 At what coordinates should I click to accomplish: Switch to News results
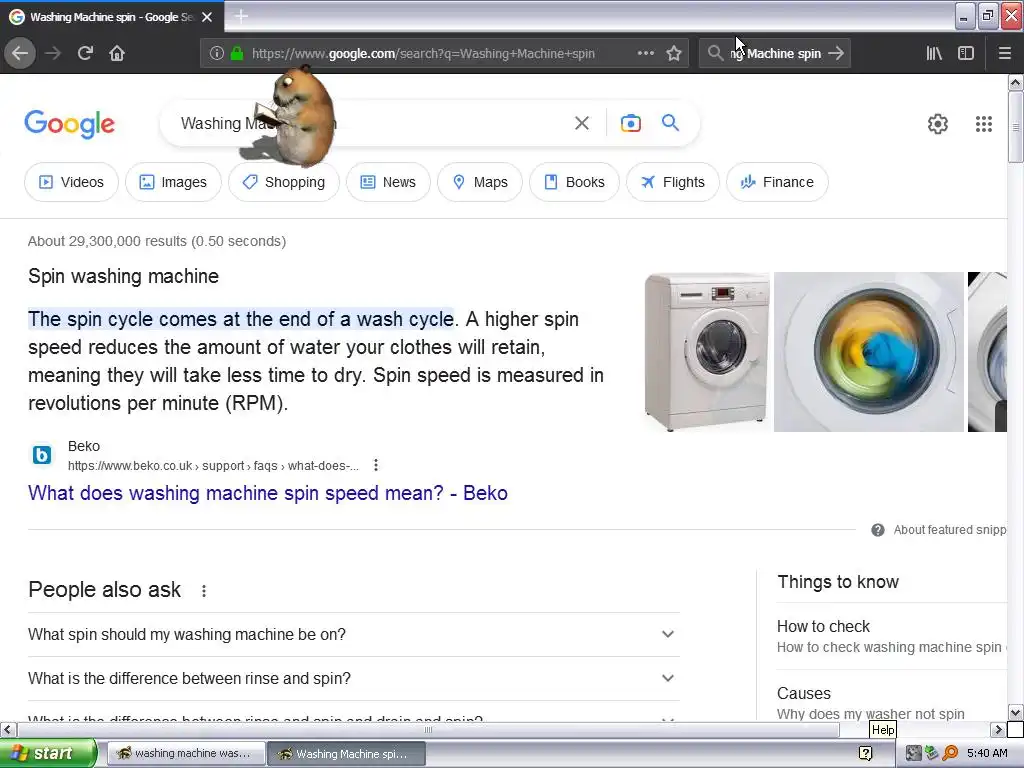point(388,182)
